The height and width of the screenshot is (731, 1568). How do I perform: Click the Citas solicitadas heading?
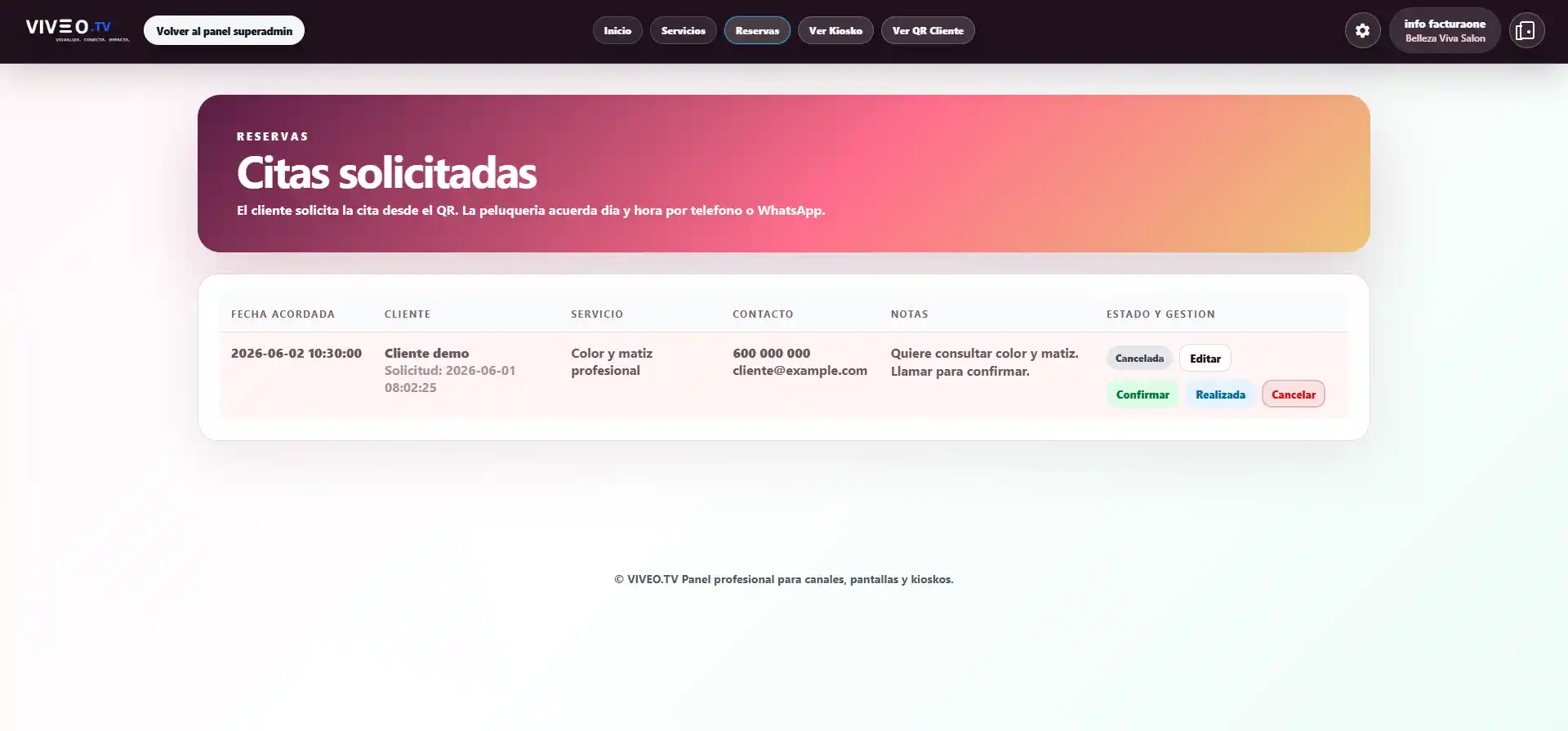click(x=386, y=173)
